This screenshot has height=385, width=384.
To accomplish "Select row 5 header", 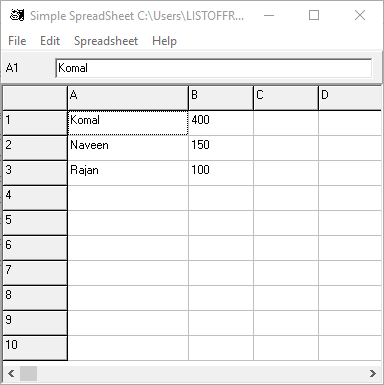I will pyautogui.click(x=35, y=223).
